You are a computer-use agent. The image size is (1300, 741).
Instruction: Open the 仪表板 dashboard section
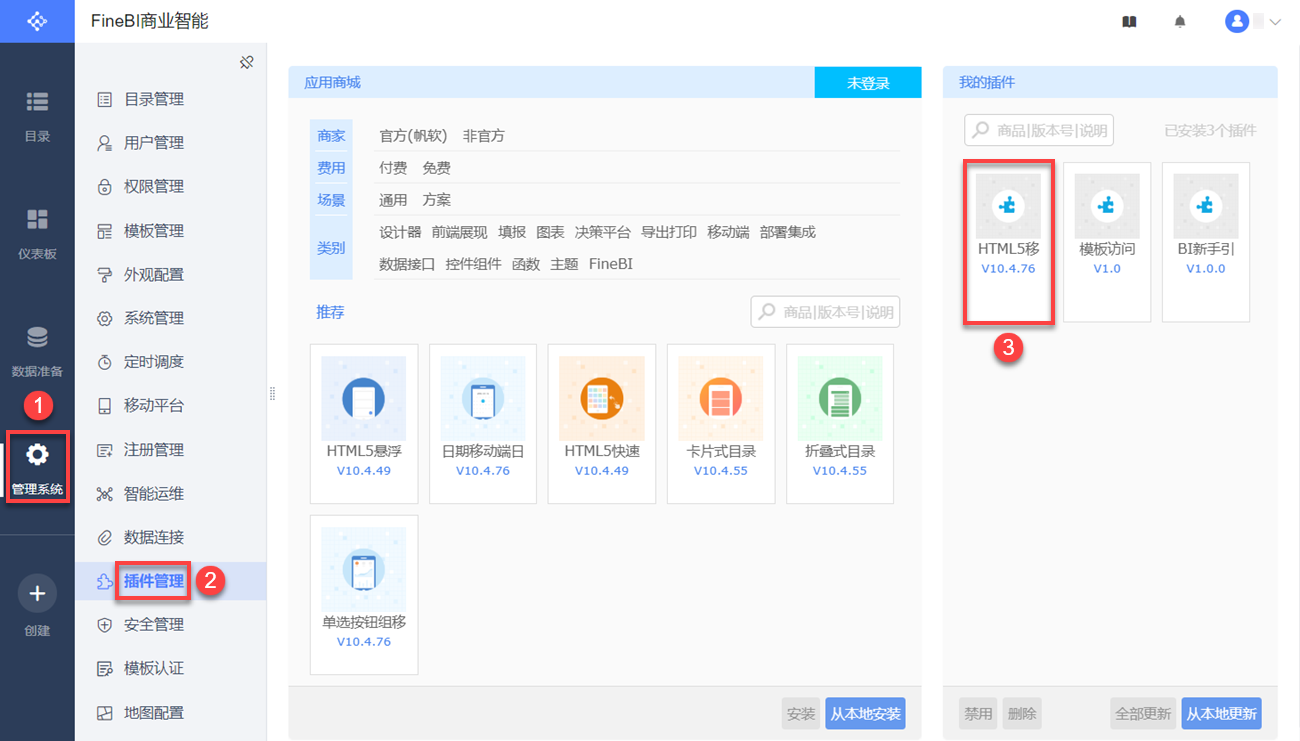pos(37,234)
